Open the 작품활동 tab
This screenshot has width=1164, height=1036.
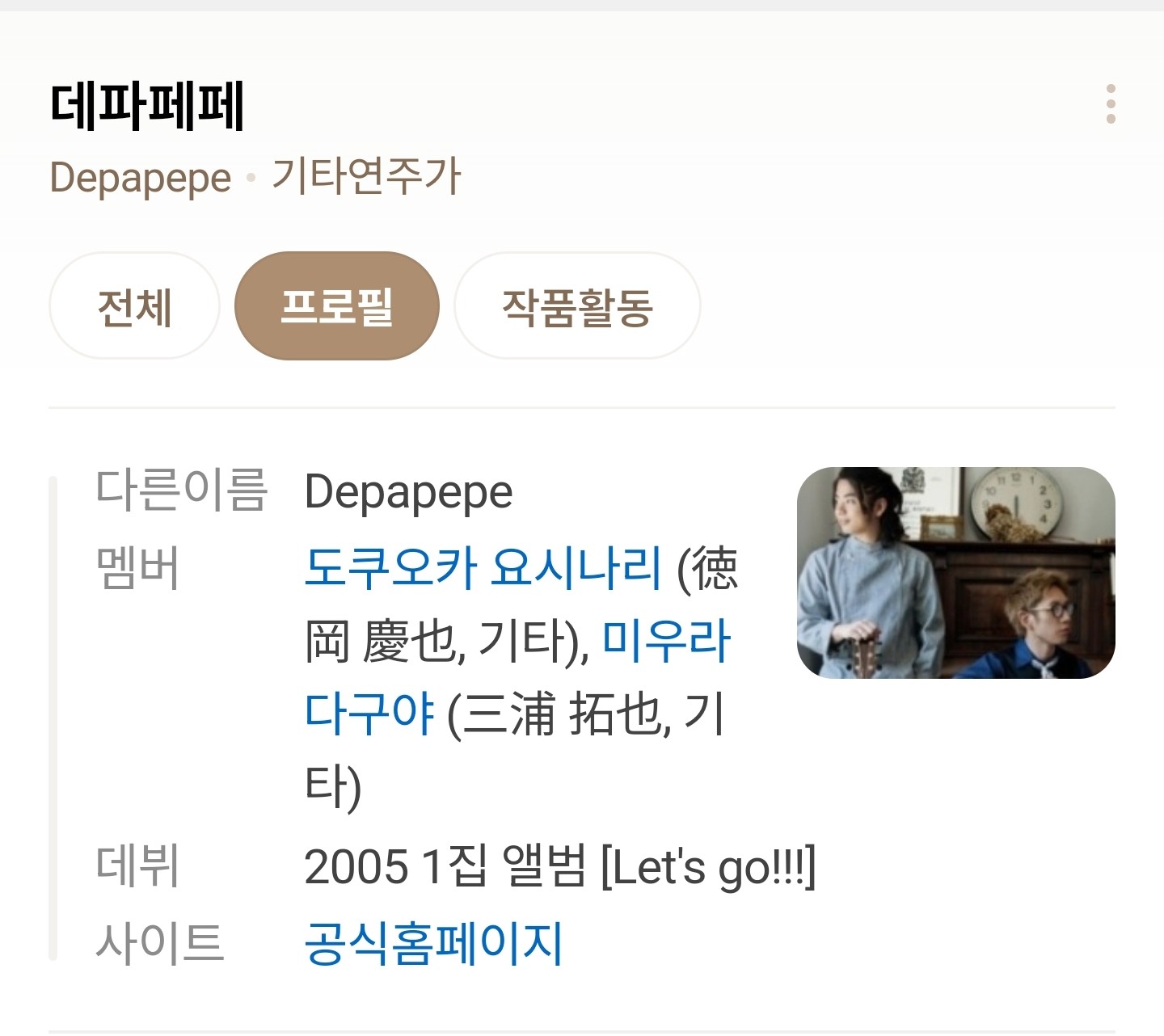tap(577, 306)
